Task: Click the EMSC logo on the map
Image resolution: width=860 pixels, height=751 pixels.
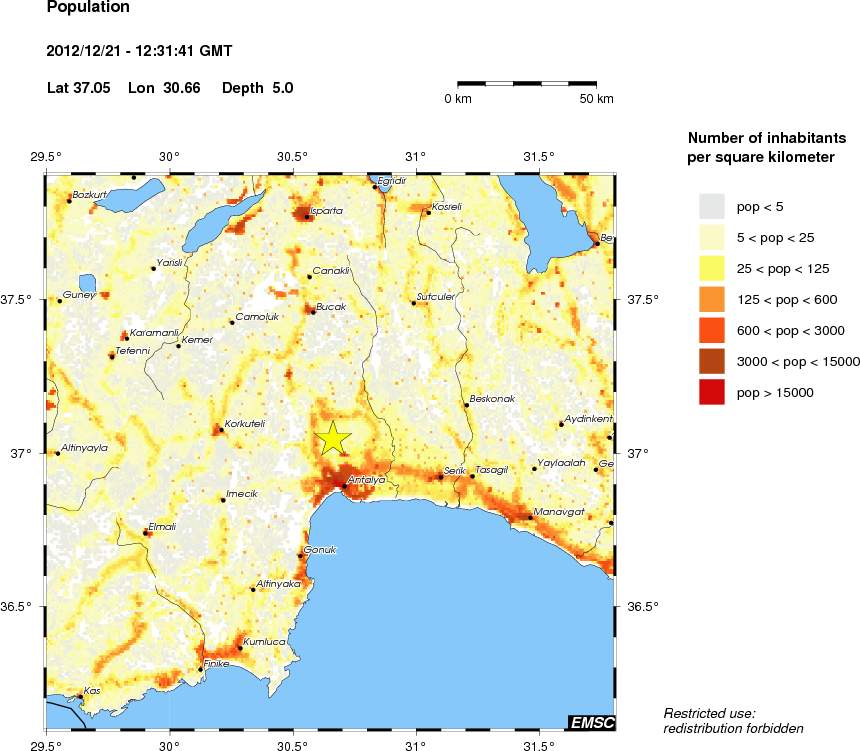Action: pos(590,722)
